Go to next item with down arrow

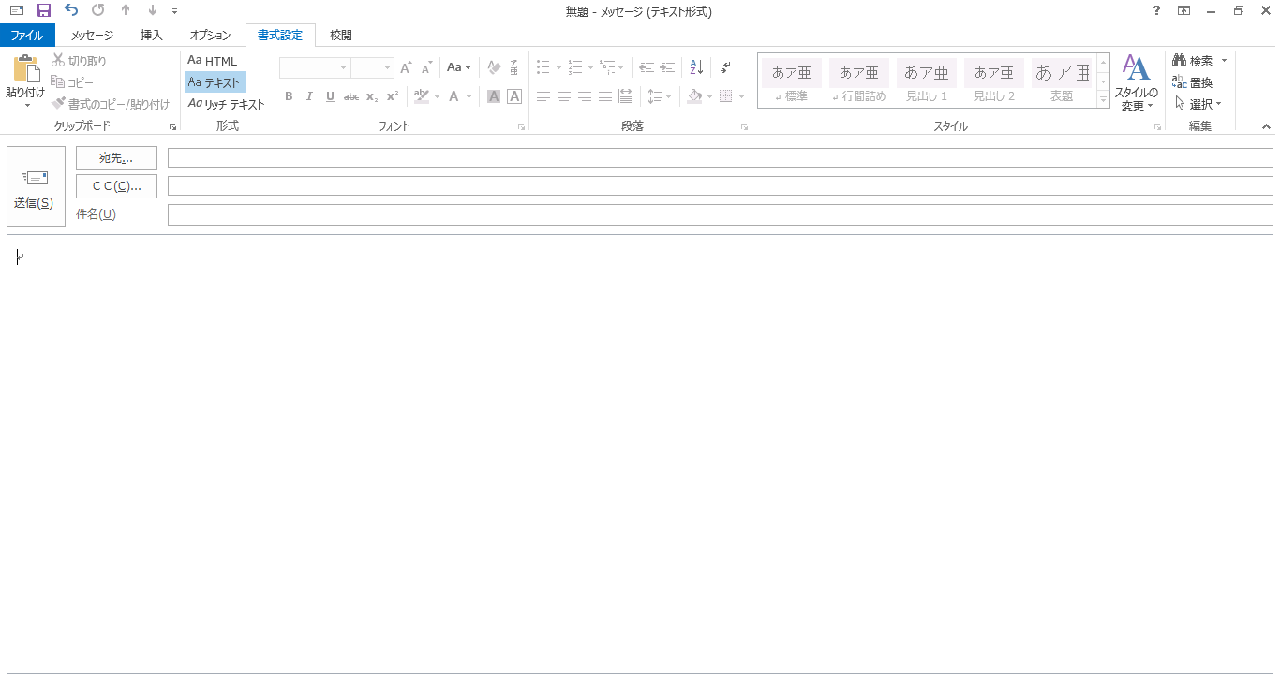coord(152,11)
